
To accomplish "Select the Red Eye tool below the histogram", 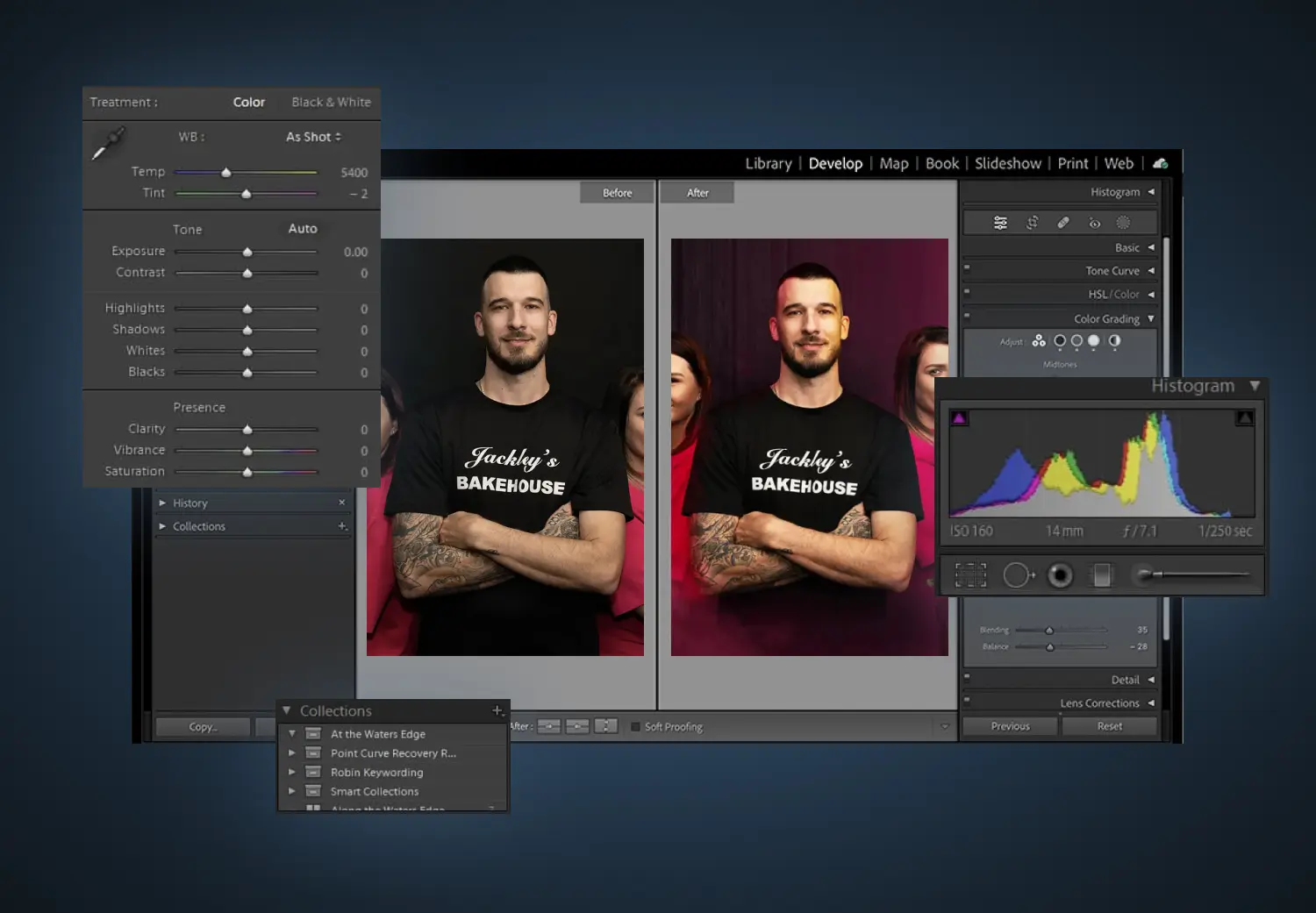I will [x=1061, y=575].
